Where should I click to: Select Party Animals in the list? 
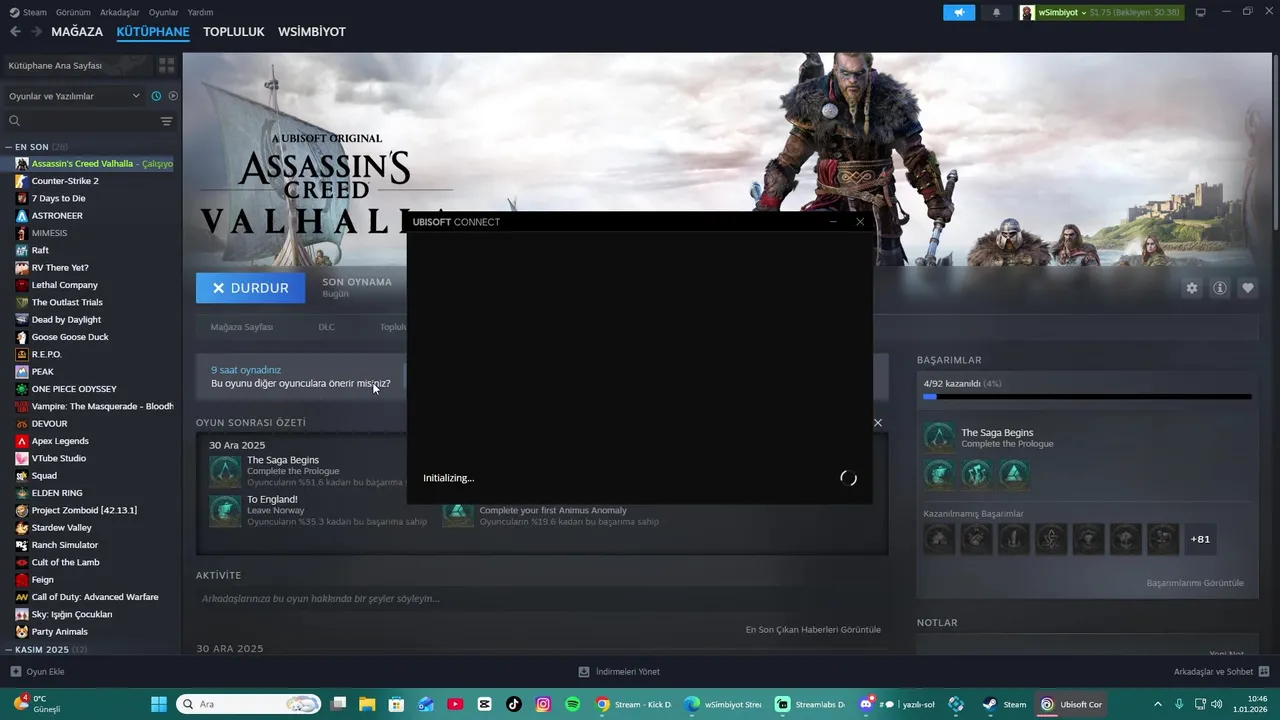click(59, 632)
